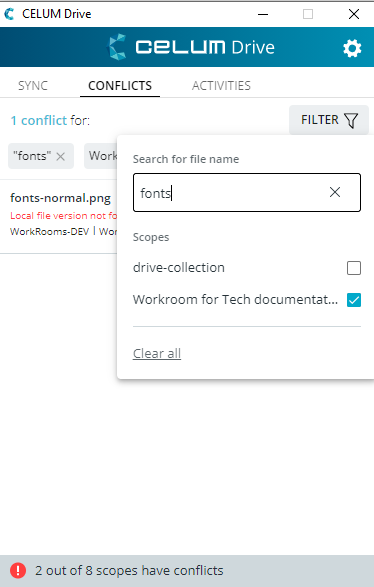
Task: Enable the drive-collection scope checkbox
Action: coord(354,268)
